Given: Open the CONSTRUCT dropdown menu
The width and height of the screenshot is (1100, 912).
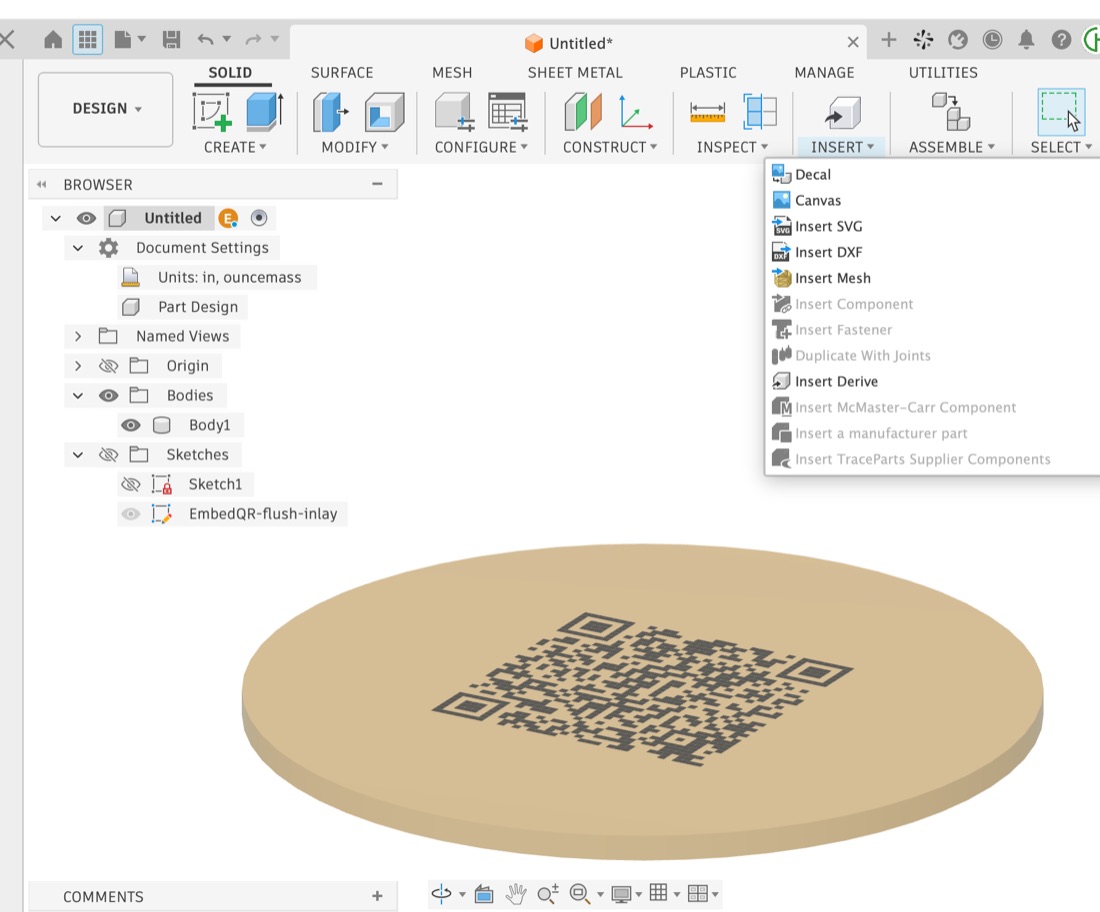Looking at the screenshot, I should coord(610,147).
